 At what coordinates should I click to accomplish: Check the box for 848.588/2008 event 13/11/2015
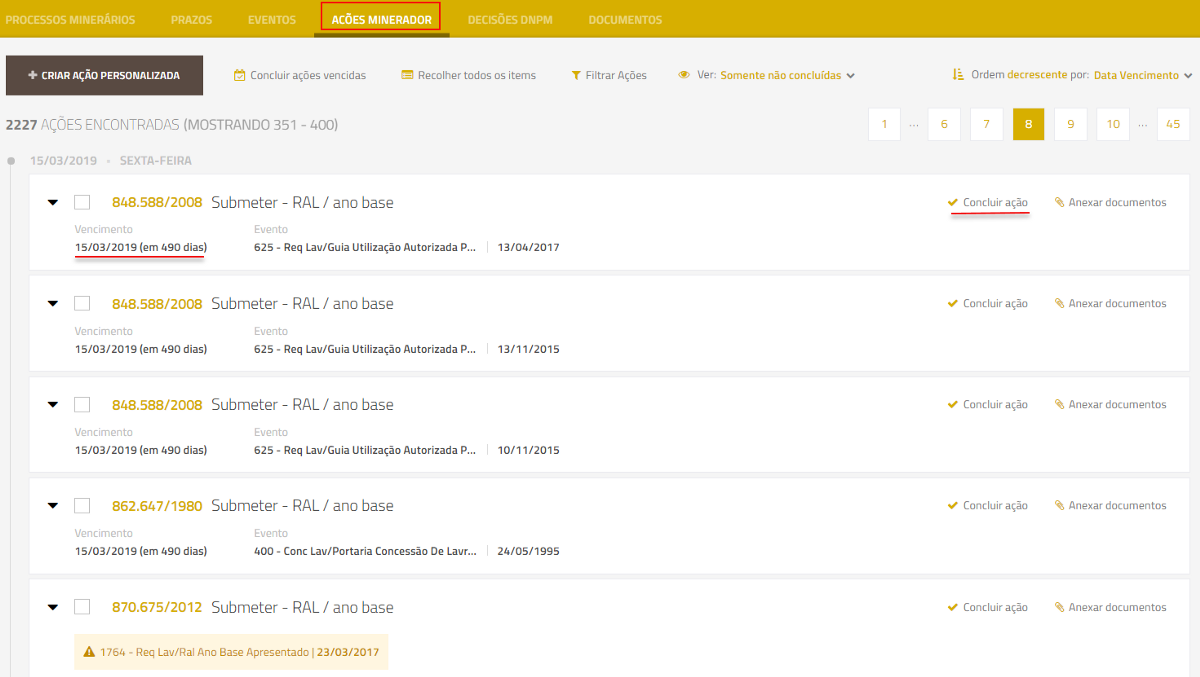(82, 303)
